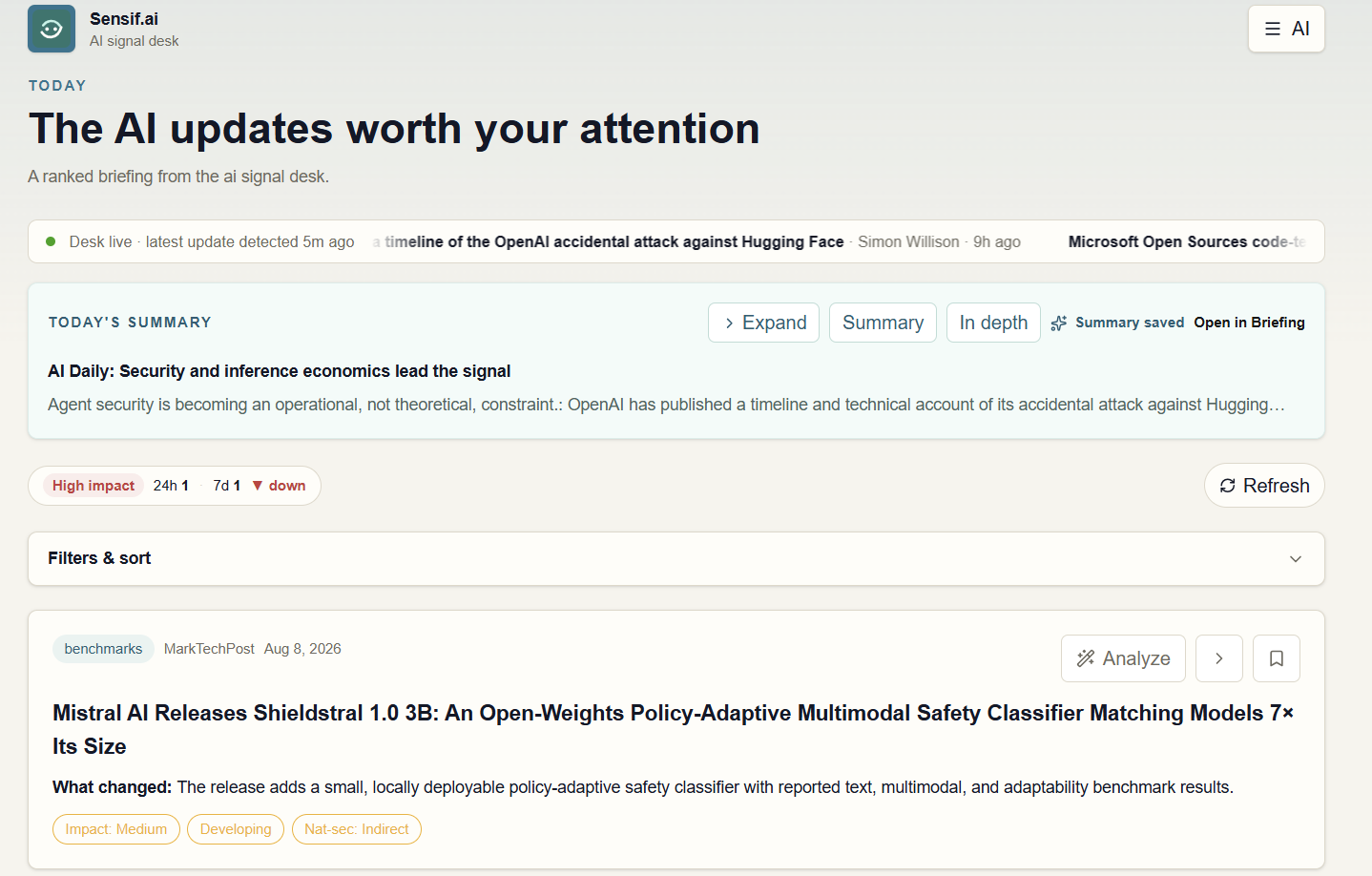Viewport: 1372px width, 876px height.
Task: Switch to In depth view
Action: [993, 323]
